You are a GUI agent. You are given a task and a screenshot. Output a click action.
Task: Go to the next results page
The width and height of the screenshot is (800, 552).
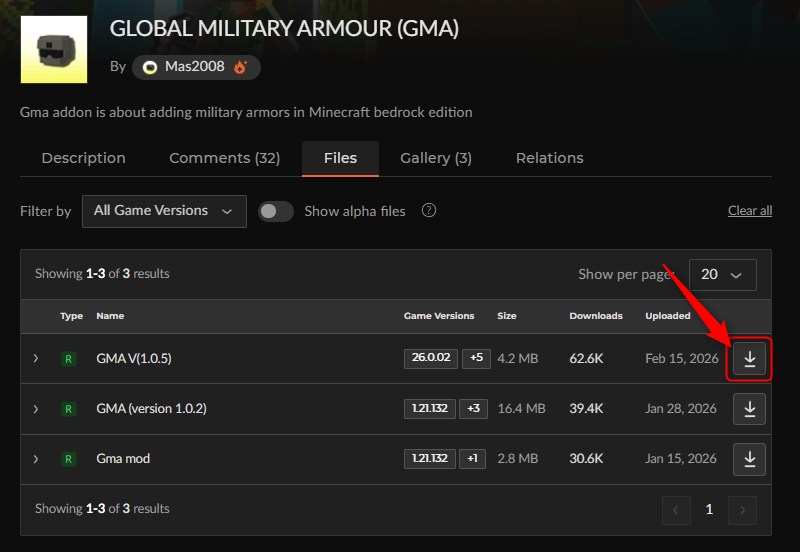point(742,510)
